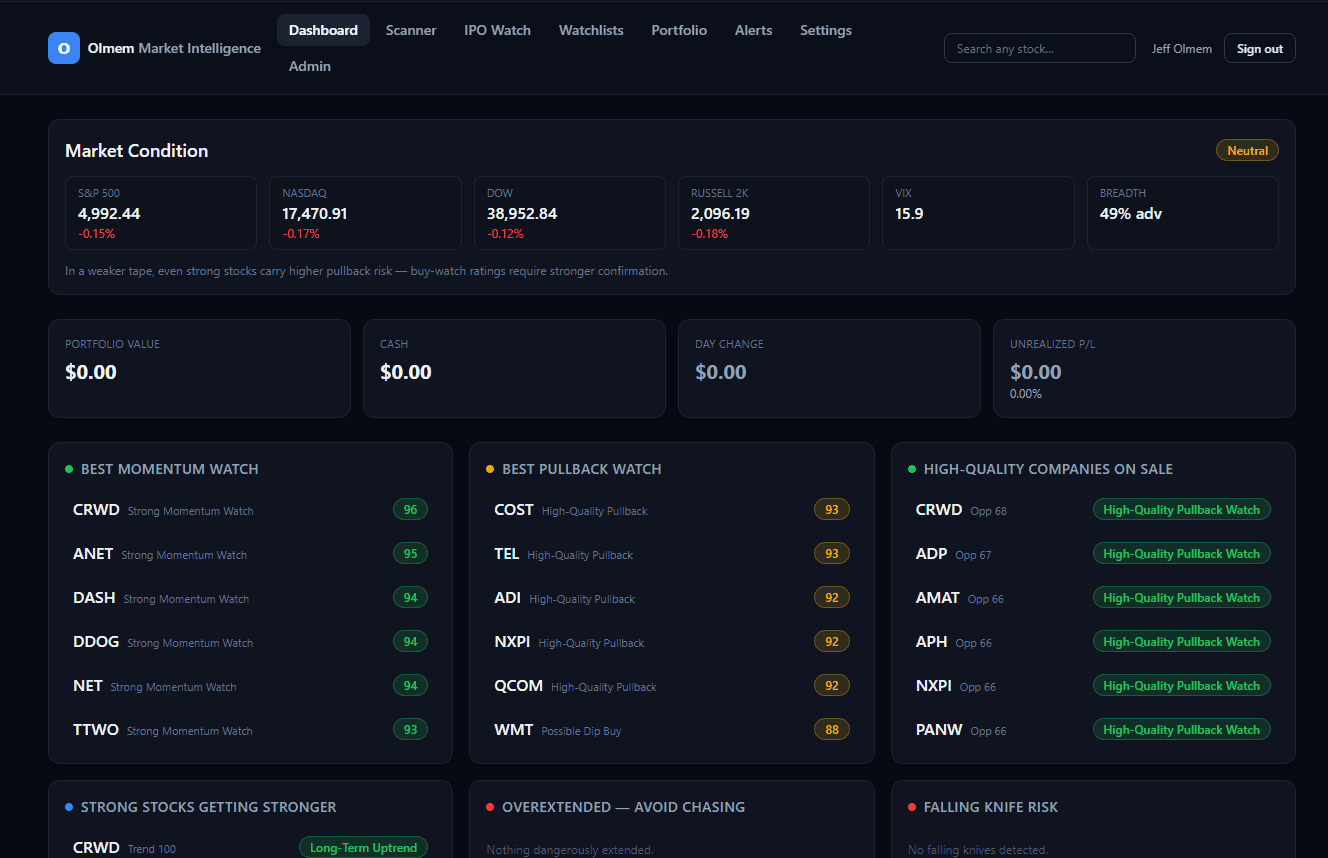
Task: Open ADP Opp 67 row
Action: (1093, 554)
